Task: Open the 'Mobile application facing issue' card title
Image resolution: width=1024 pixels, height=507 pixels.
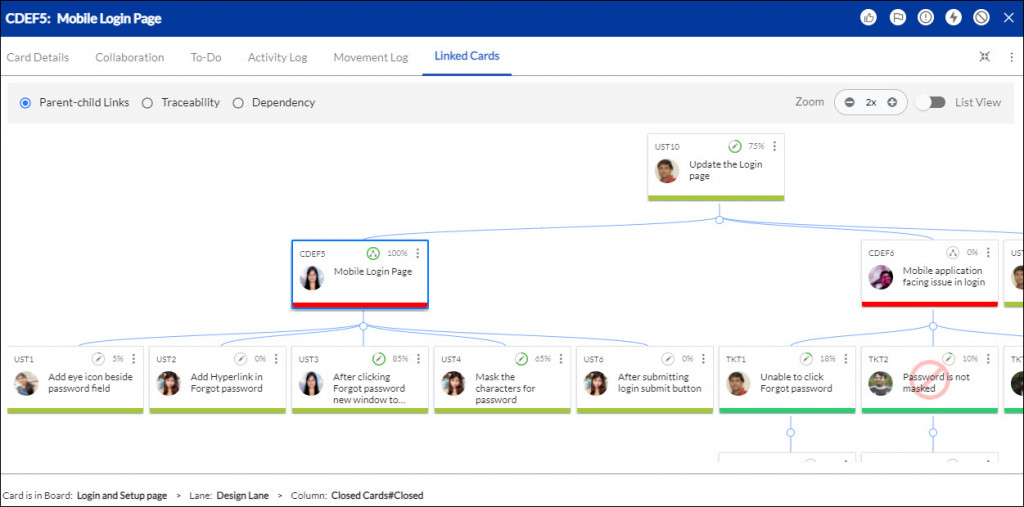Action: 942,276
